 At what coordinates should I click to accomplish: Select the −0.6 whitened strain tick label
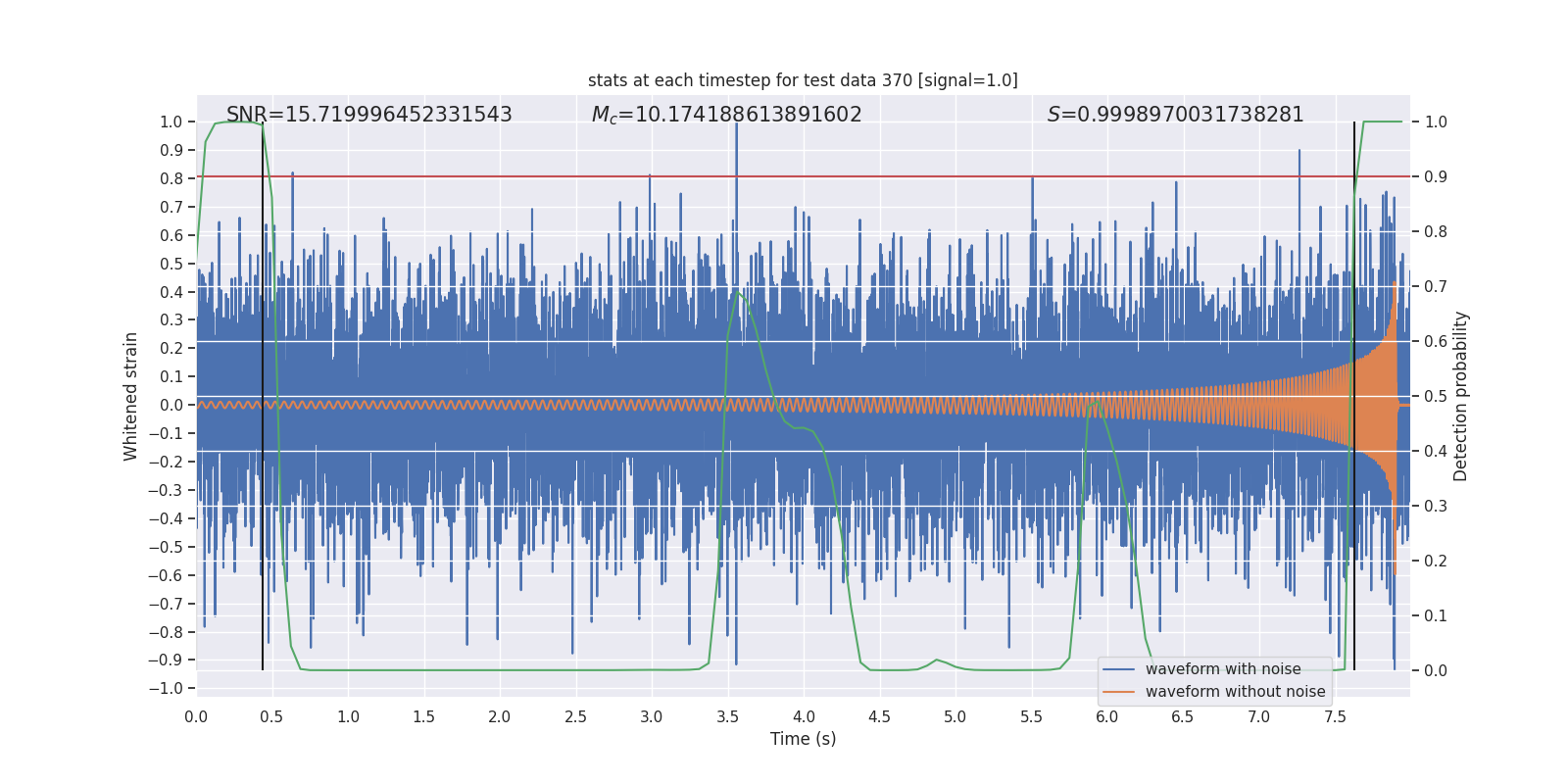(x=166, y=575)
